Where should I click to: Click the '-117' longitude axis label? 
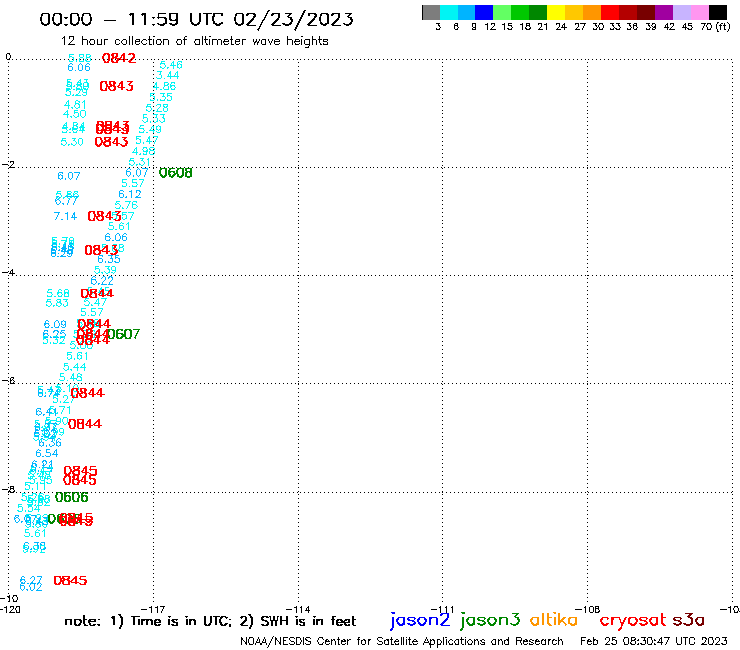point(153,609)
